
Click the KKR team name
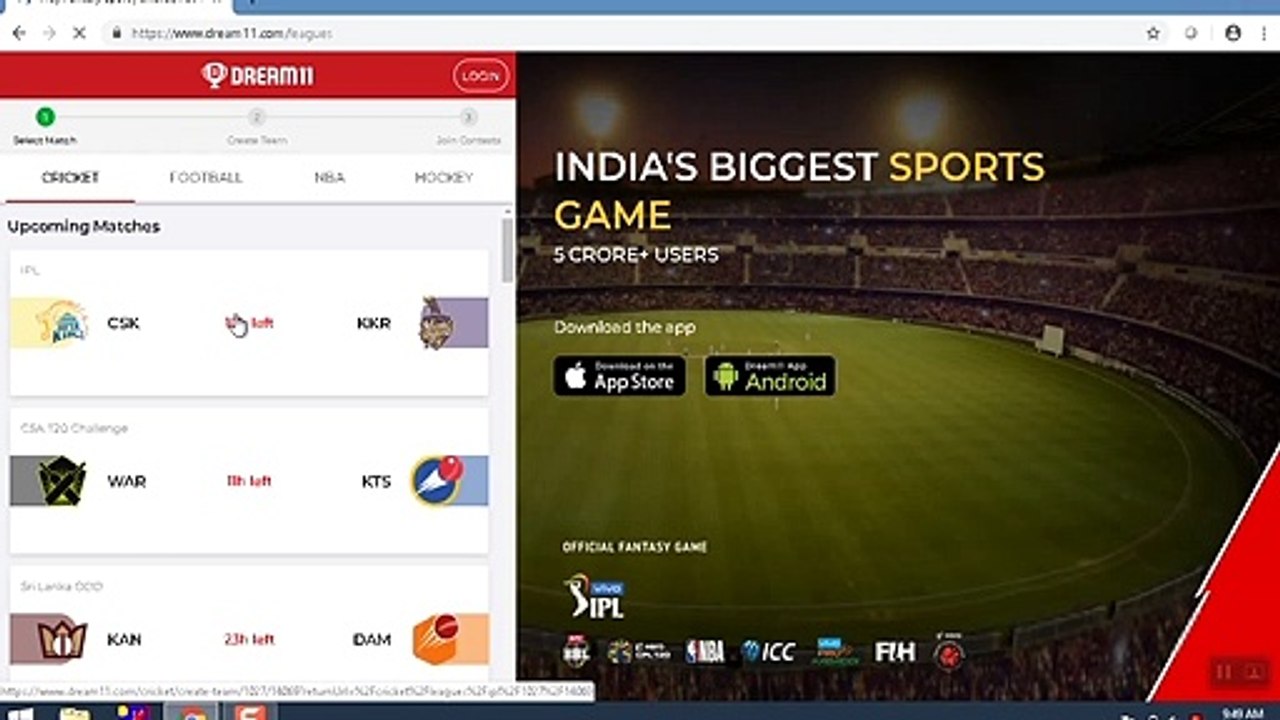click(x=374, y=323)
